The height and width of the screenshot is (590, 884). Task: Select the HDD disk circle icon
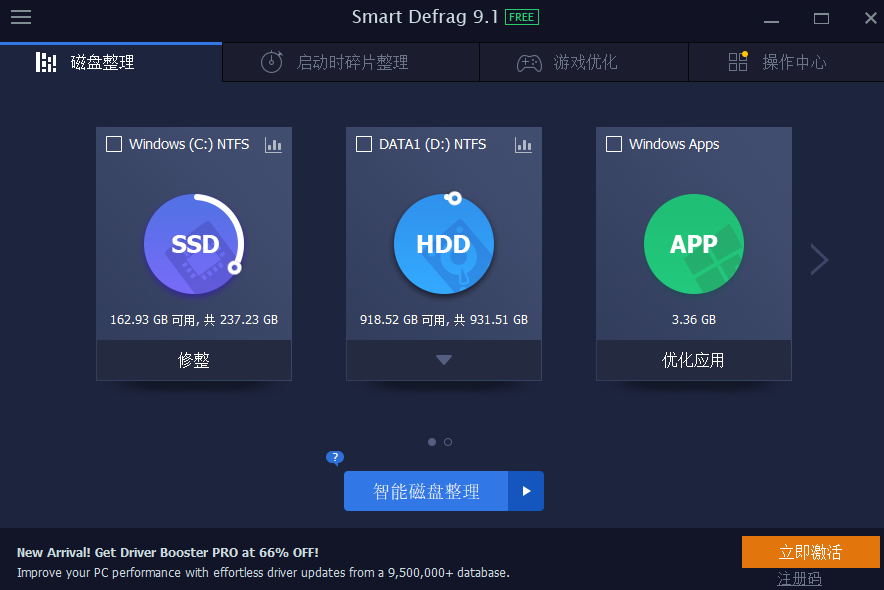[443, 243]
